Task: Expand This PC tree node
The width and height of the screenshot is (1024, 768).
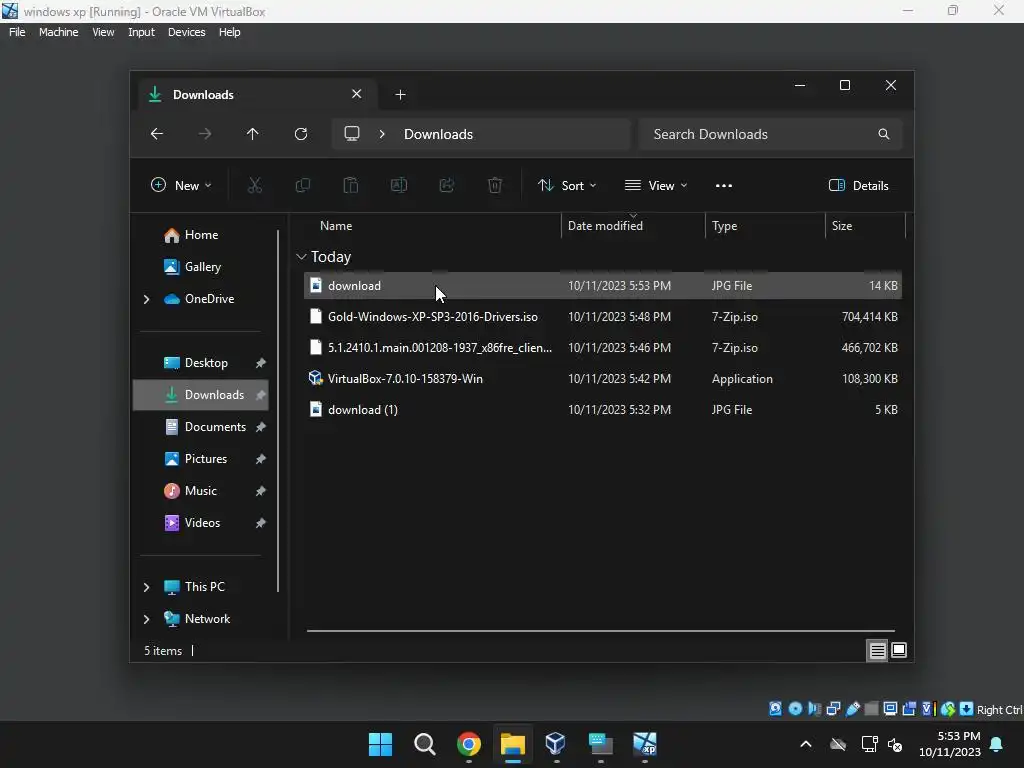Action: 146,587
